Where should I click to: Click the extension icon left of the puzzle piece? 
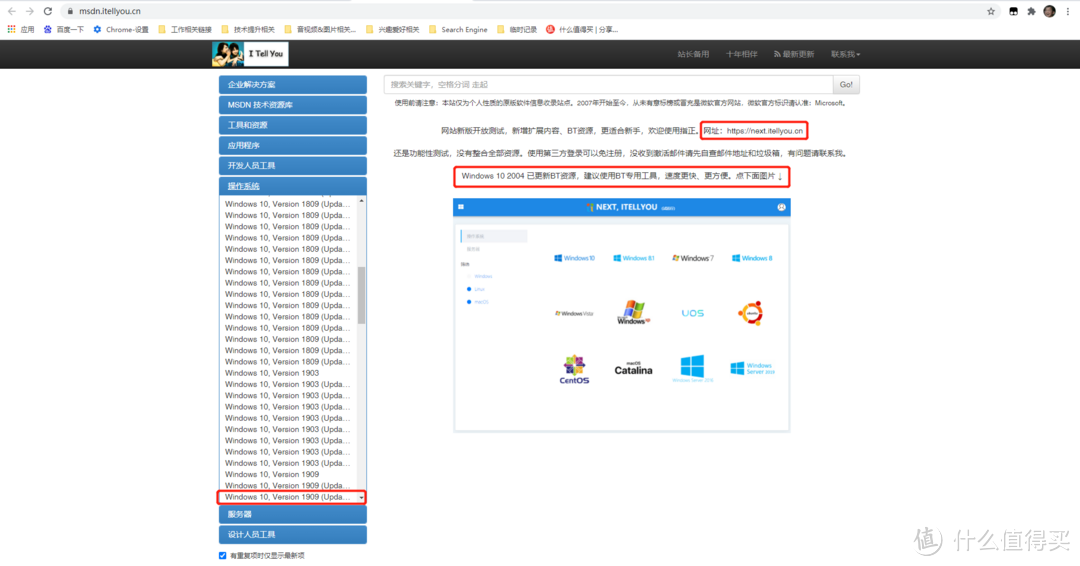point(1013,11)
